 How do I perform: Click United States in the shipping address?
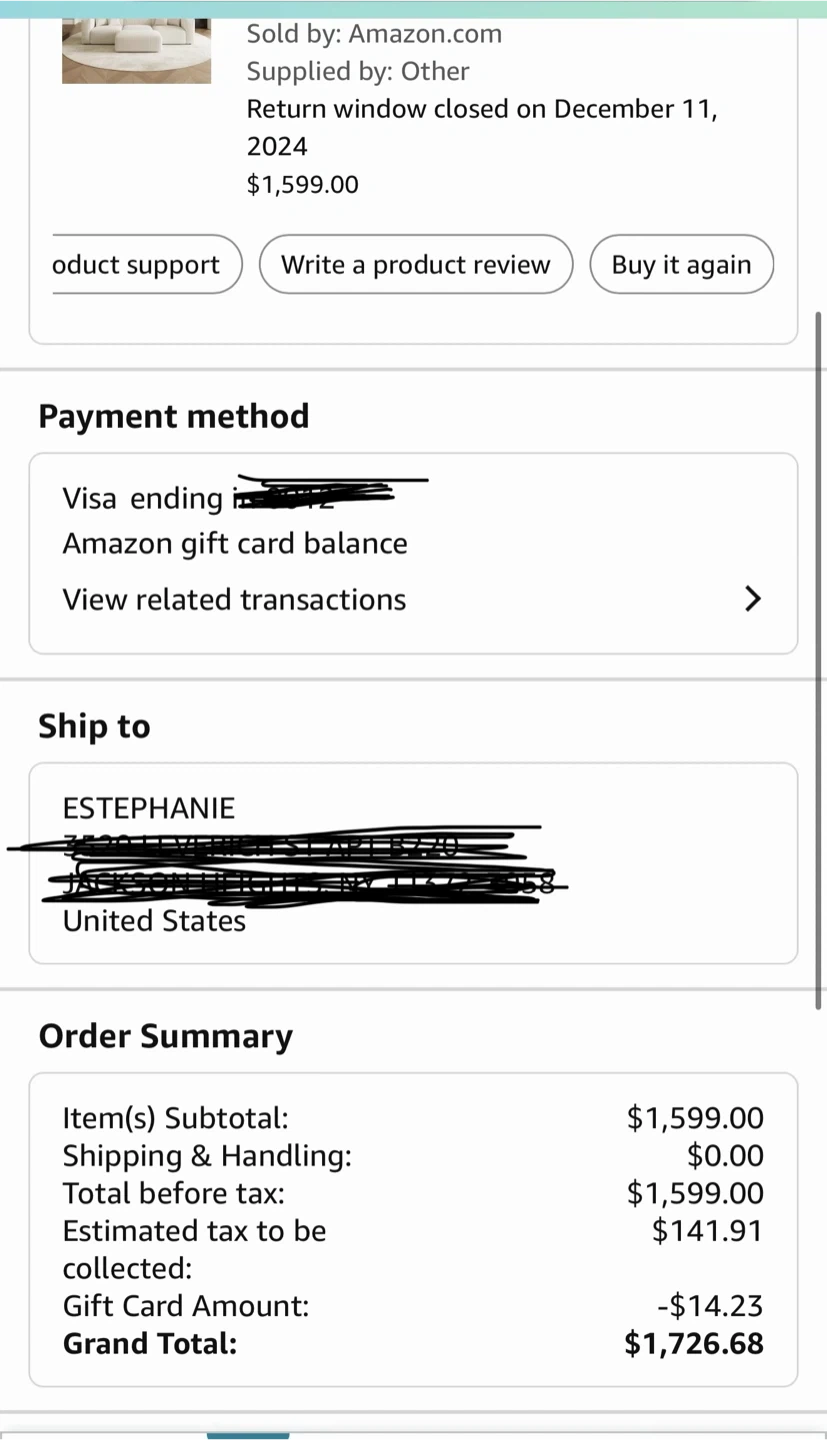(x=154, y=921)
